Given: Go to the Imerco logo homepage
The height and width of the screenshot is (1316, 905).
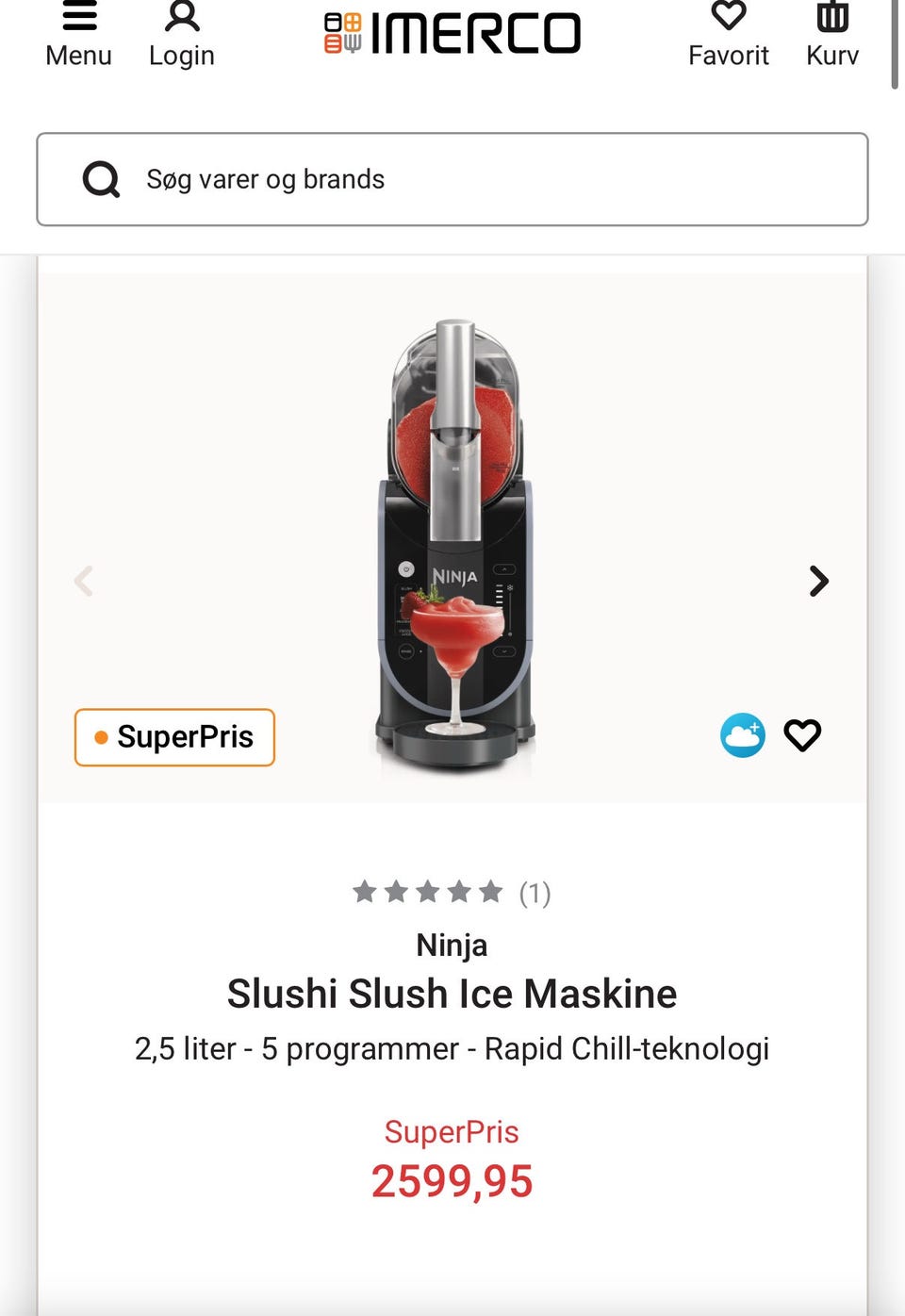Looking at the screenshot, I should pyautogui.click(x=452, y=34).
